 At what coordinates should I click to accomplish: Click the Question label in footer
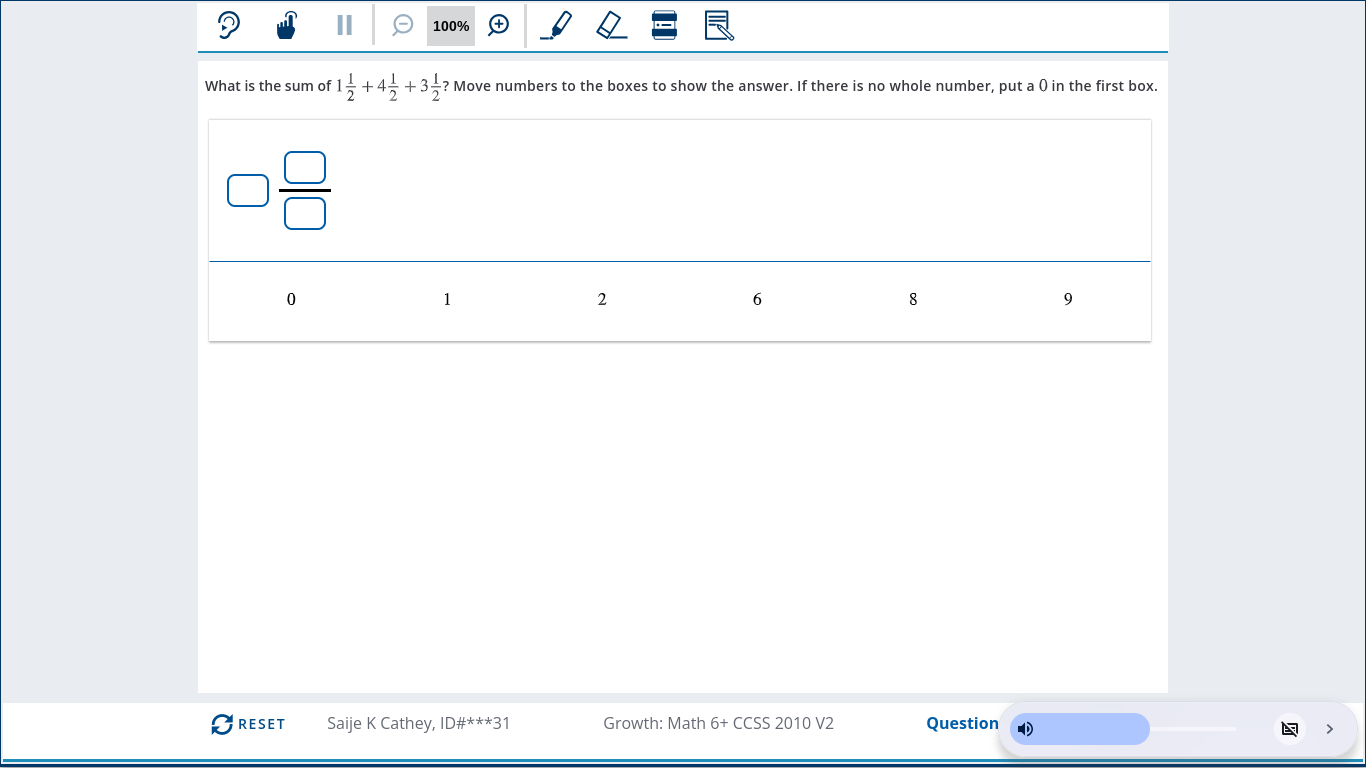tap(962, 723)
